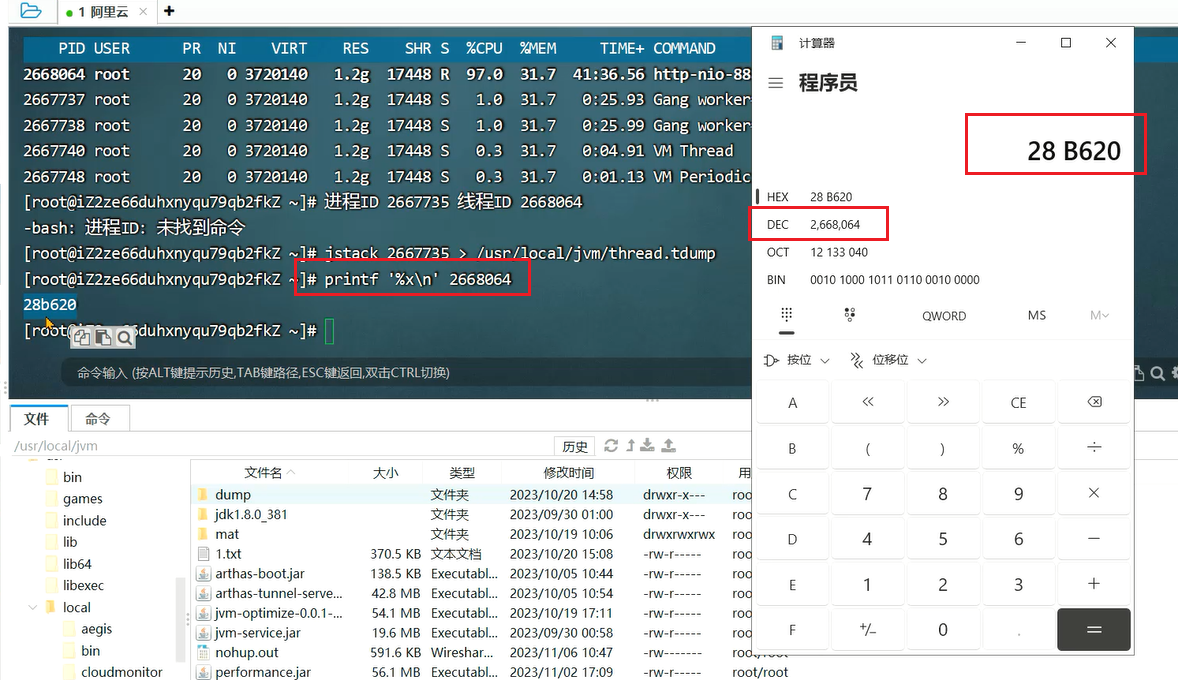Click the +/- negate key
1178x680 pixels.
(x=868, y=630)
